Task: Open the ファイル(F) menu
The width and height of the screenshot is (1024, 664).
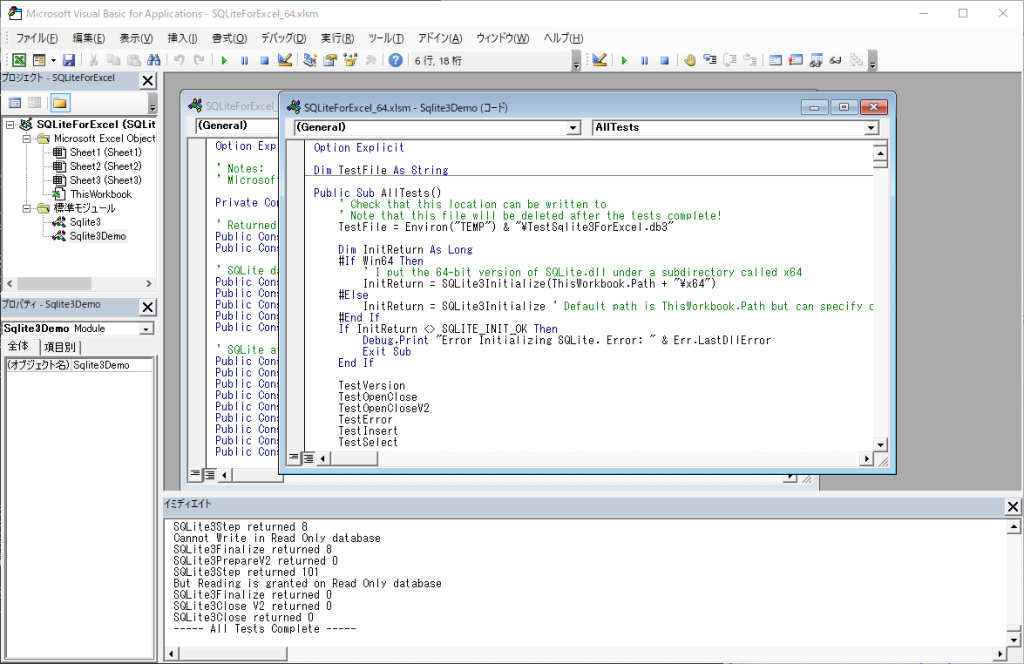Action: pyautogui.click(x=37, y=38)
